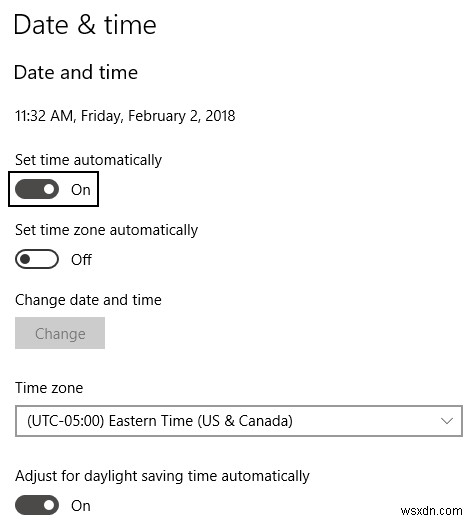Click the Time zone label
The height and width of the screenshot is (521, 474).
pos(49,388)
